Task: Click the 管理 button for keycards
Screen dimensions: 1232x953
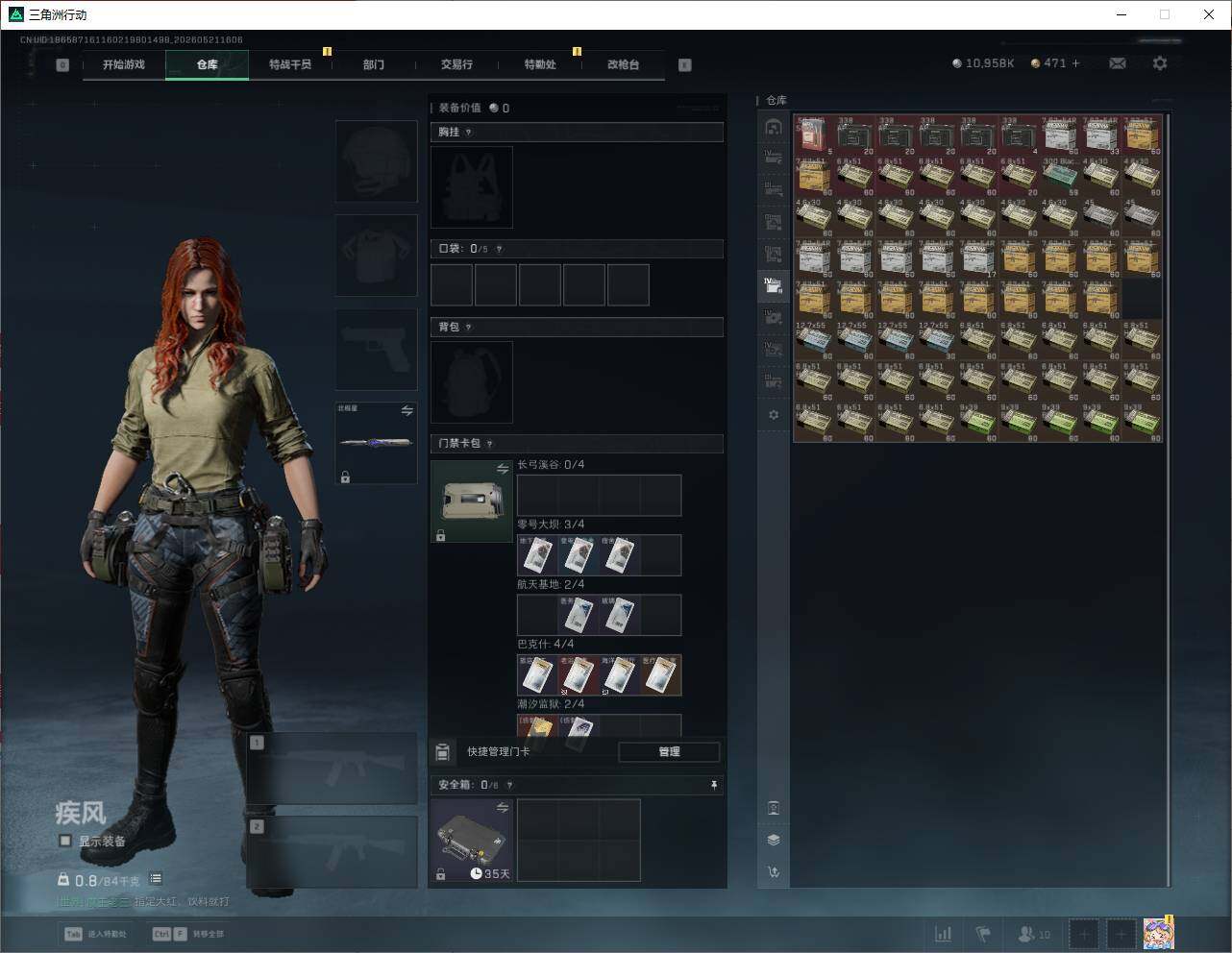Action: (x=669, y=752)
